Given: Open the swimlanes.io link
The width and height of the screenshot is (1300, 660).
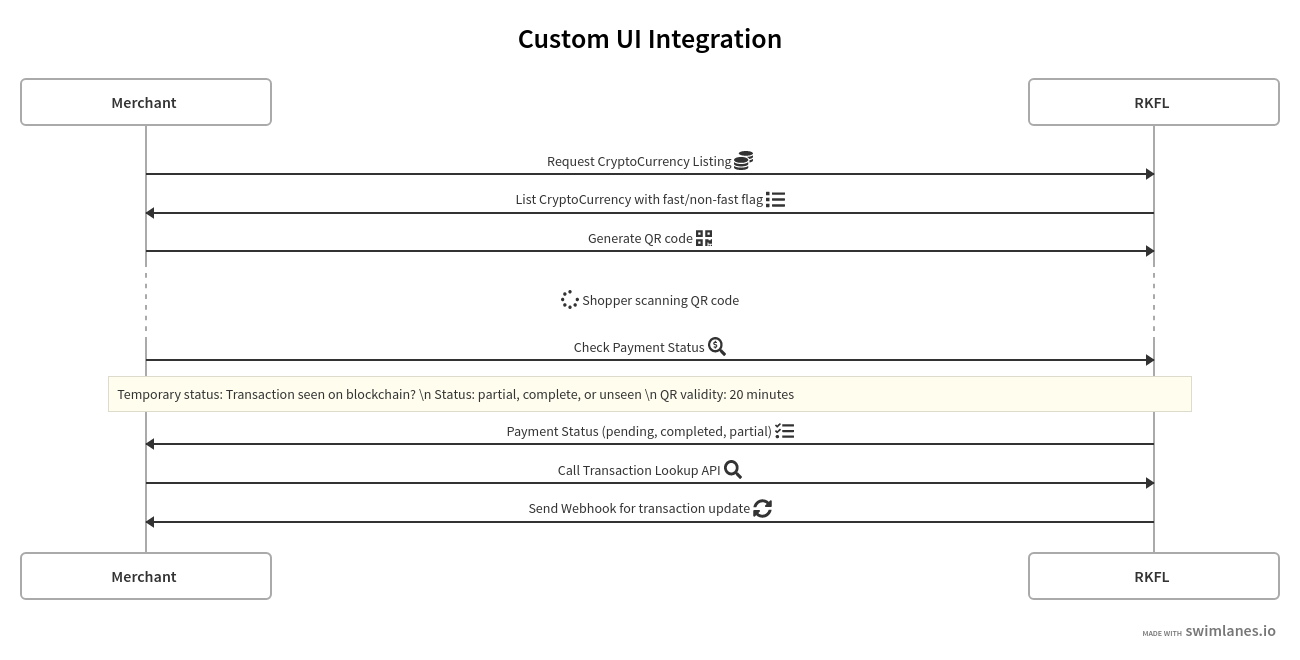Looking at the screenshot, I should tap(1230, 631).
